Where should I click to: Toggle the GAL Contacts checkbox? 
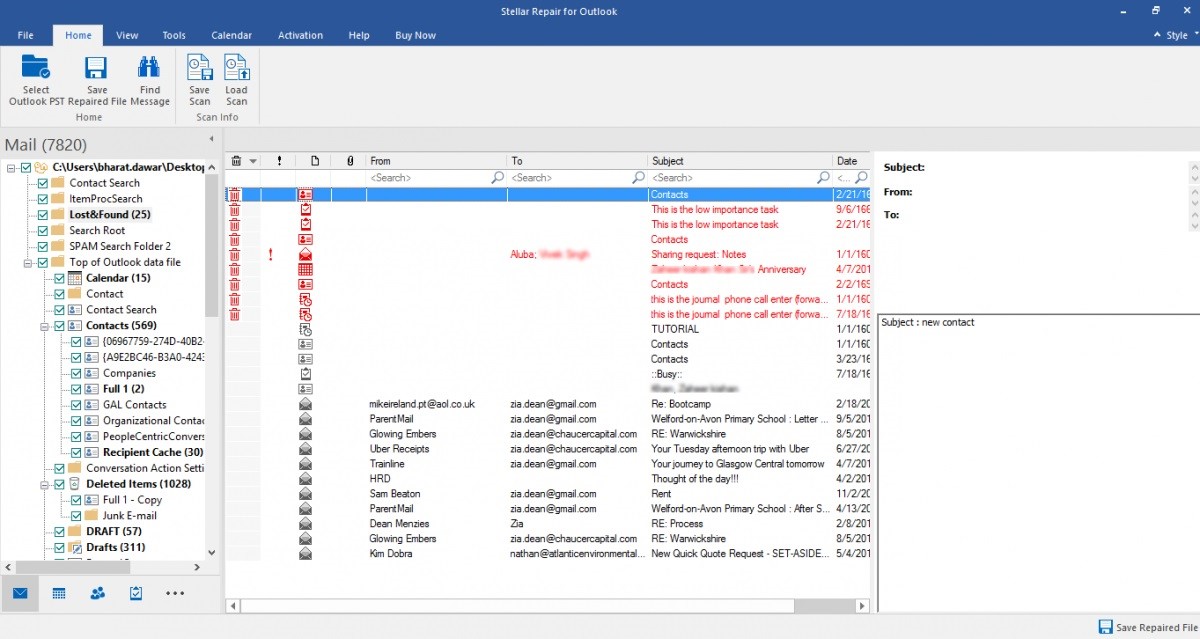[x=76, y=405]
